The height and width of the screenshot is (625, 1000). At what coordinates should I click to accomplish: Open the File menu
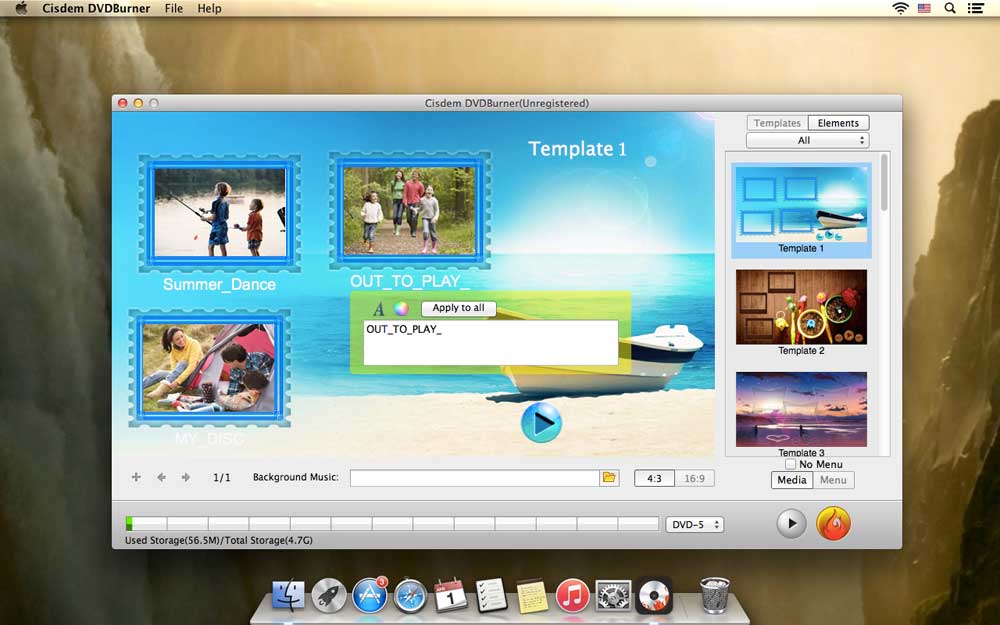174,8
